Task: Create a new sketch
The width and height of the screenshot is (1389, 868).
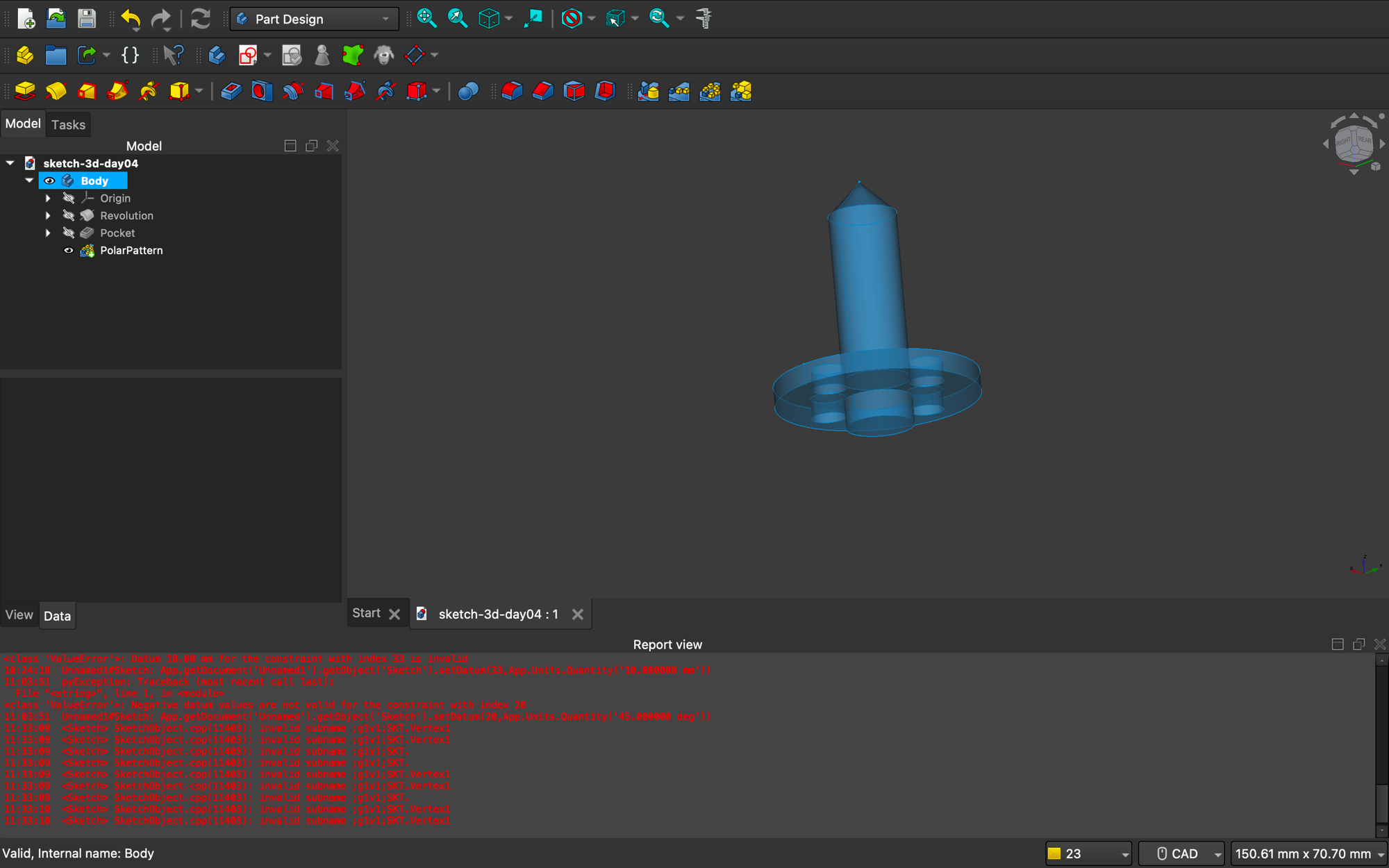Action: coord(249,55)
